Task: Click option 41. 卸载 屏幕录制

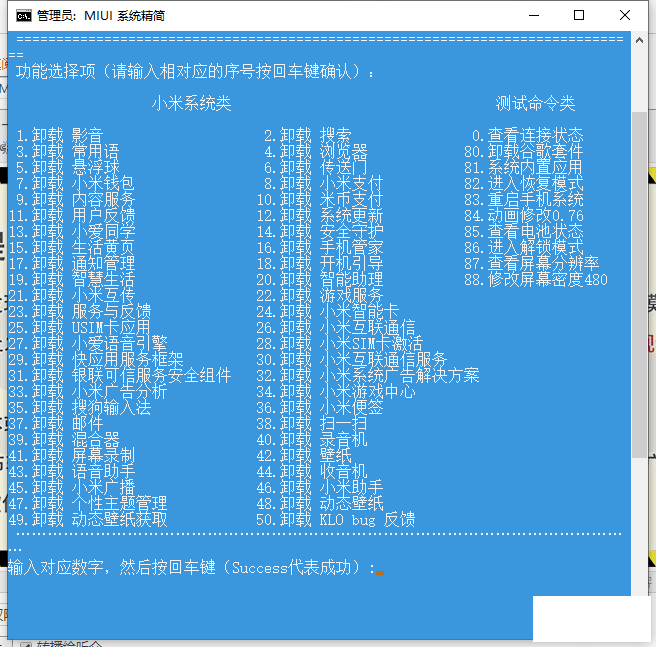Action: point(72,455)
